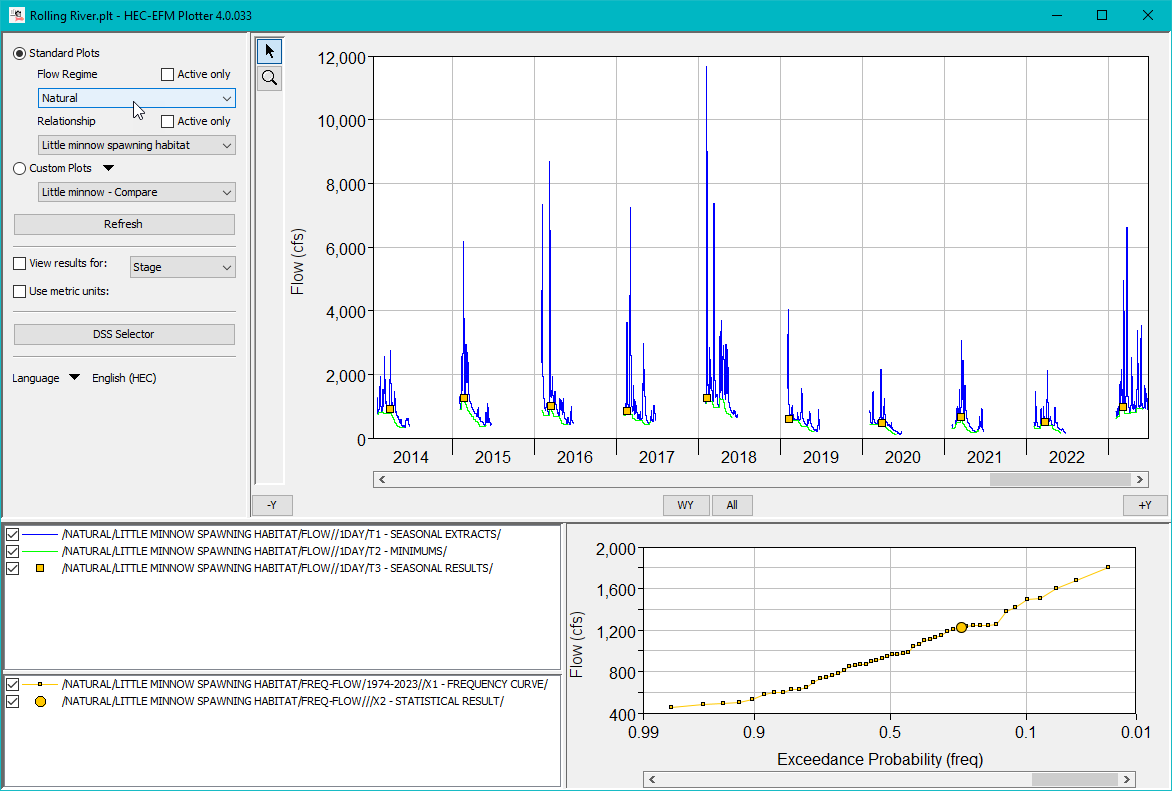This screenshot has width=1172, height=791.
Task: Click the frequency plot horizontal scrollbar thumb
Action: pos(1074,779)
